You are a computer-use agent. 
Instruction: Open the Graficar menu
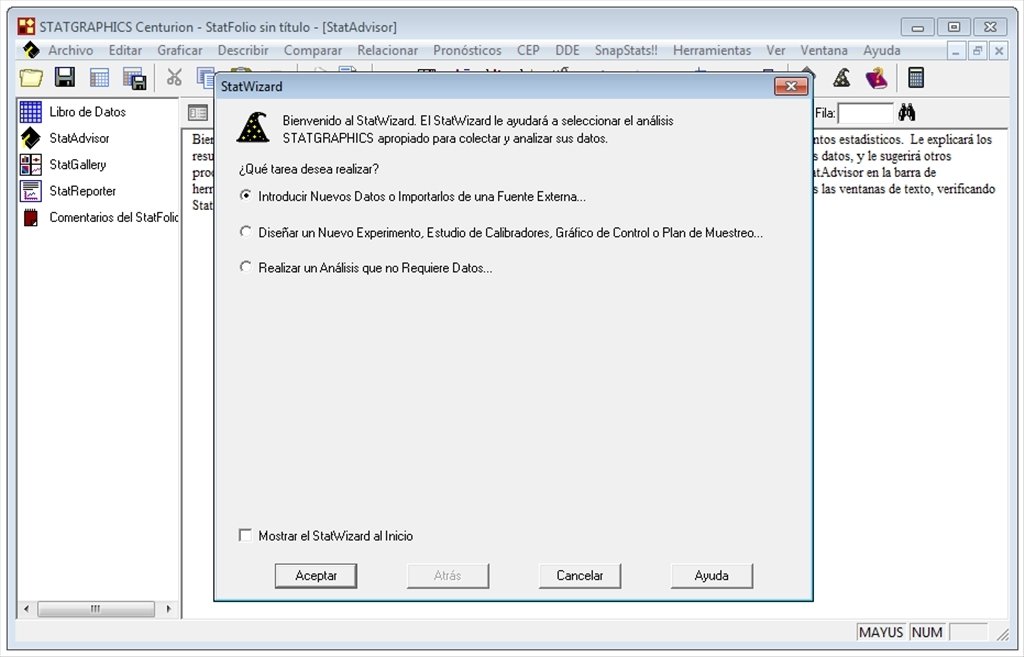point(180,50)
